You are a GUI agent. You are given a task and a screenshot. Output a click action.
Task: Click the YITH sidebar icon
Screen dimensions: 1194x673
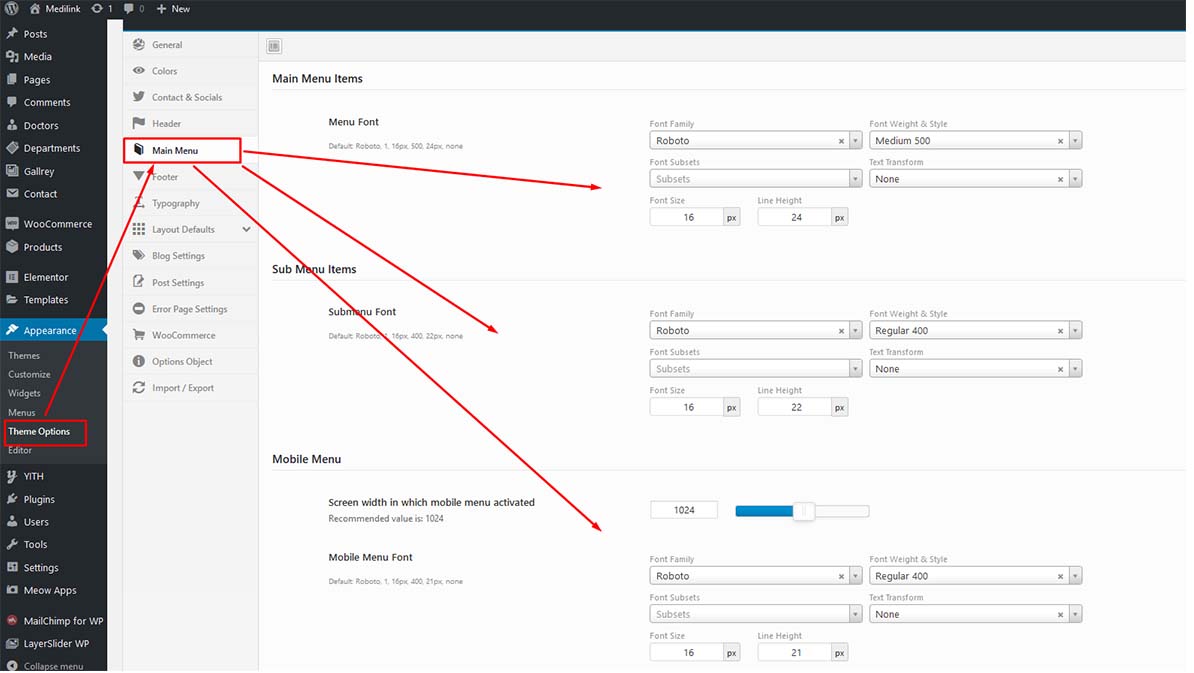pyautogui.click(x=12, y=476)
